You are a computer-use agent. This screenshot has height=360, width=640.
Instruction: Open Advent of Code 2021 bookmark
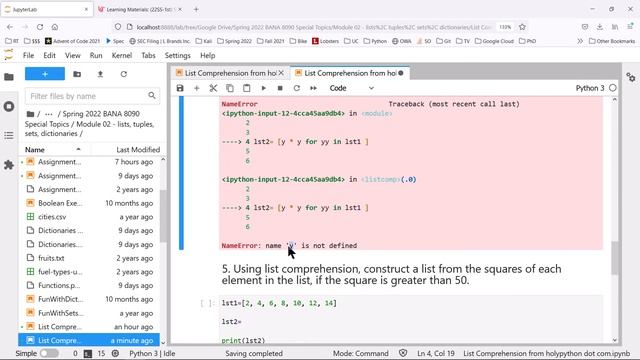pyautogui.click(x=73, y=41)
